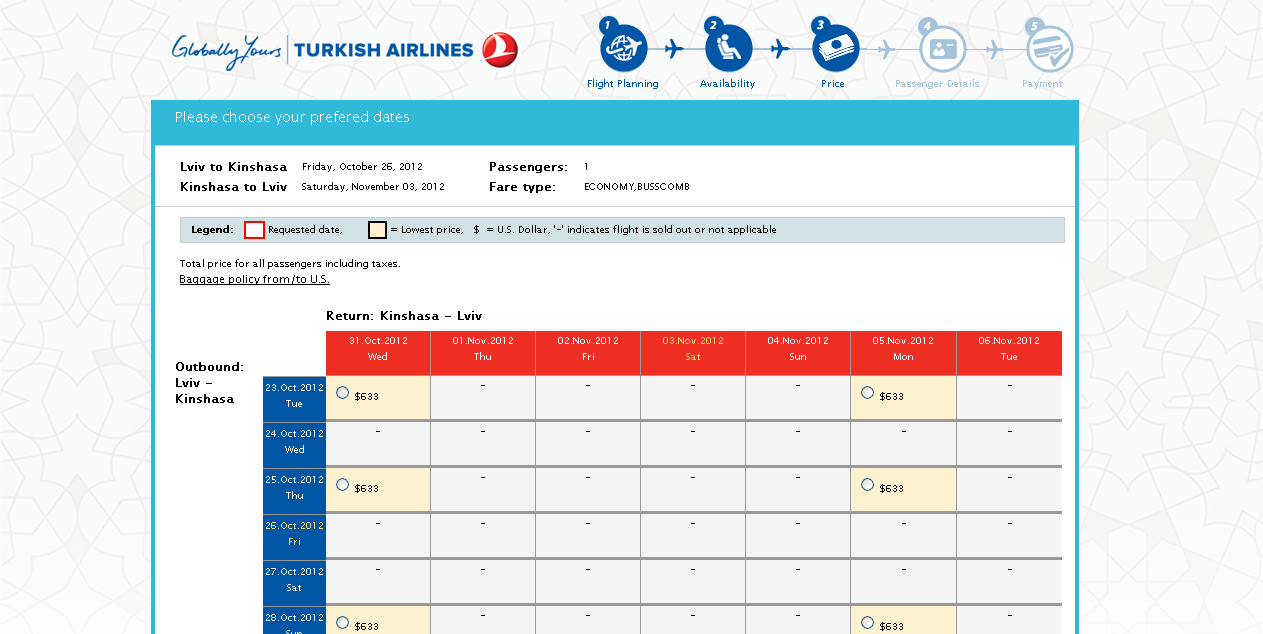Select $633 fare for 28 Oct and 31 Oct
Viewport: 1263px width, 634px height.
[x=343, y=623]
